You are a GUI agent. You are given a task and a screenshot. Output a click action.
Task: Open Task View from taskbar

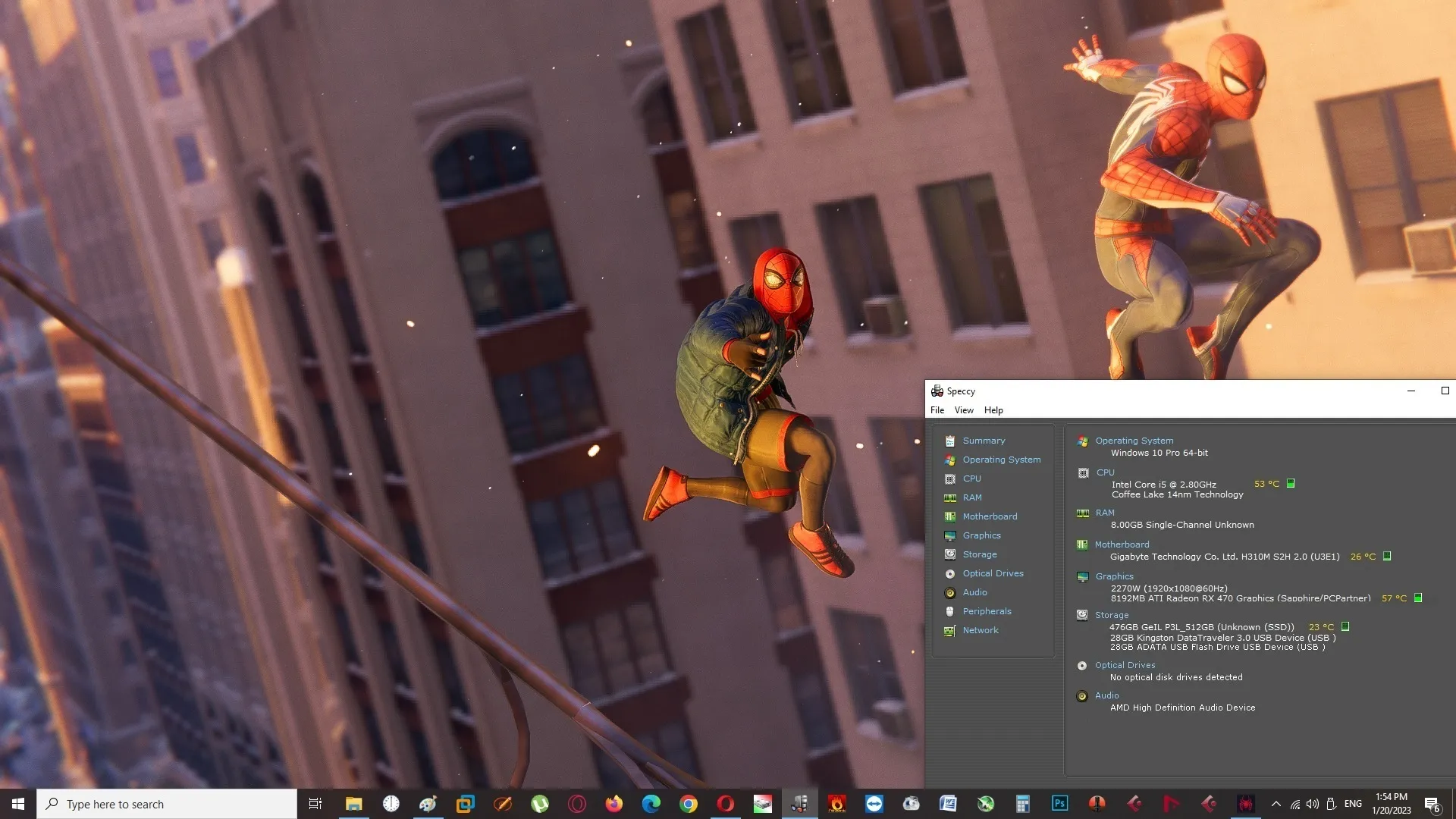[x=315, y=804]
